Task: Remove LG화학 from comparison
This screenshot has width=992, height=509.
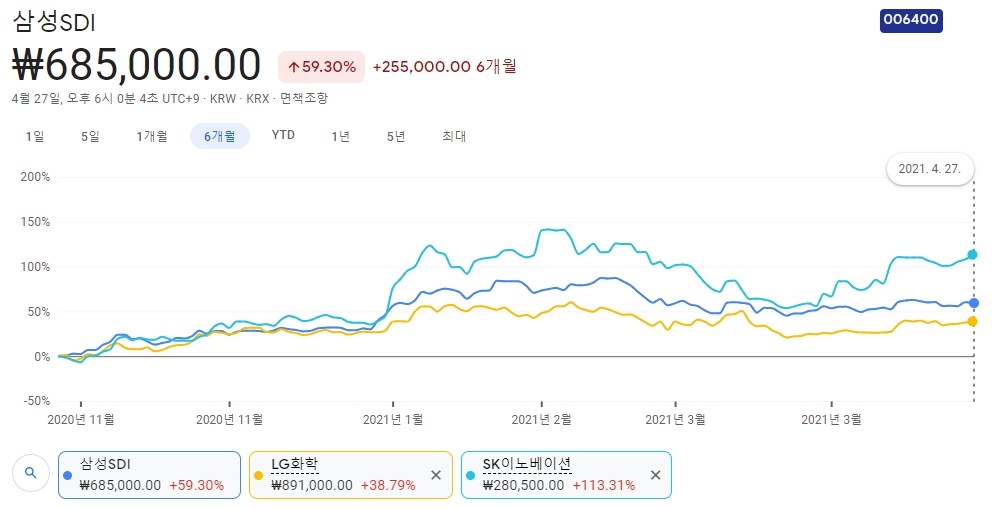Action: pos(436,475)
